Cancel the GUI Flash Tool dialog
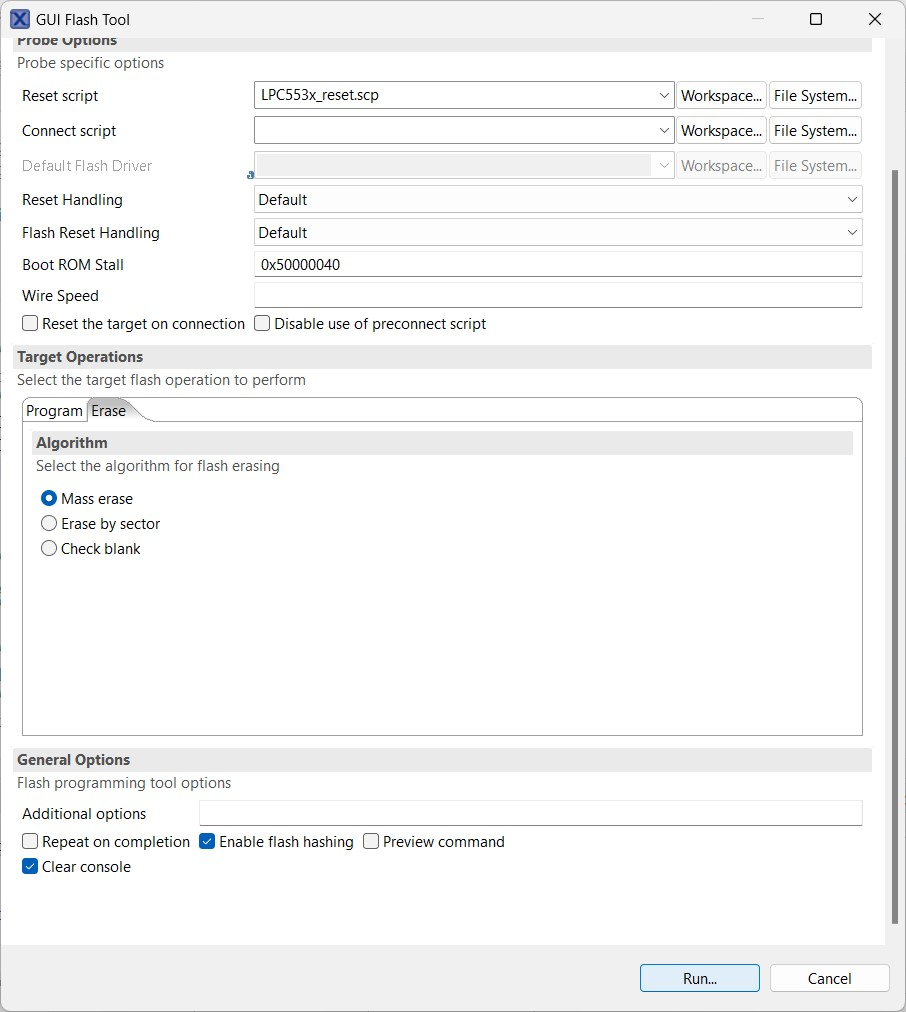The image size is (906, 1012). point(829,978)
